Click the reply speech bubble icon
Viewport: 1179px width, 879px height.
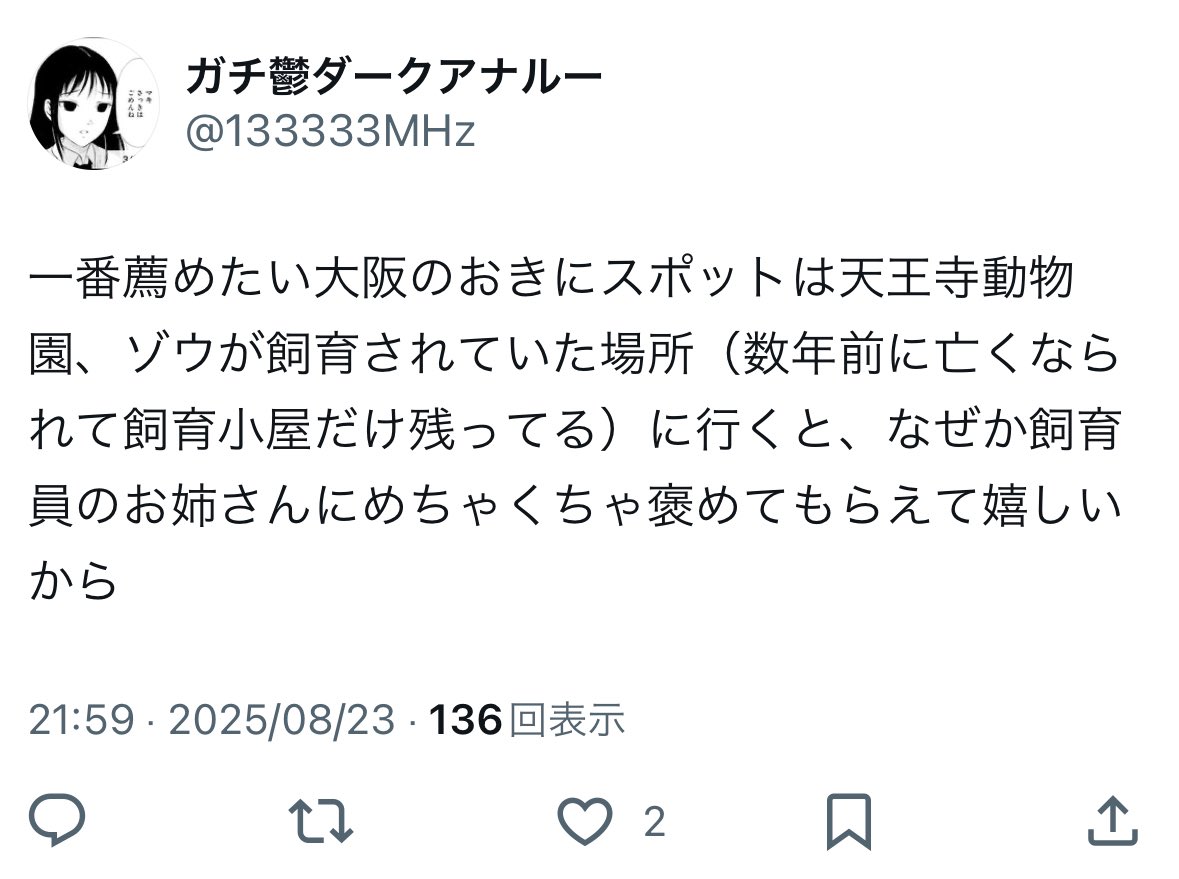pyautogui.click(x=57, y=820)
